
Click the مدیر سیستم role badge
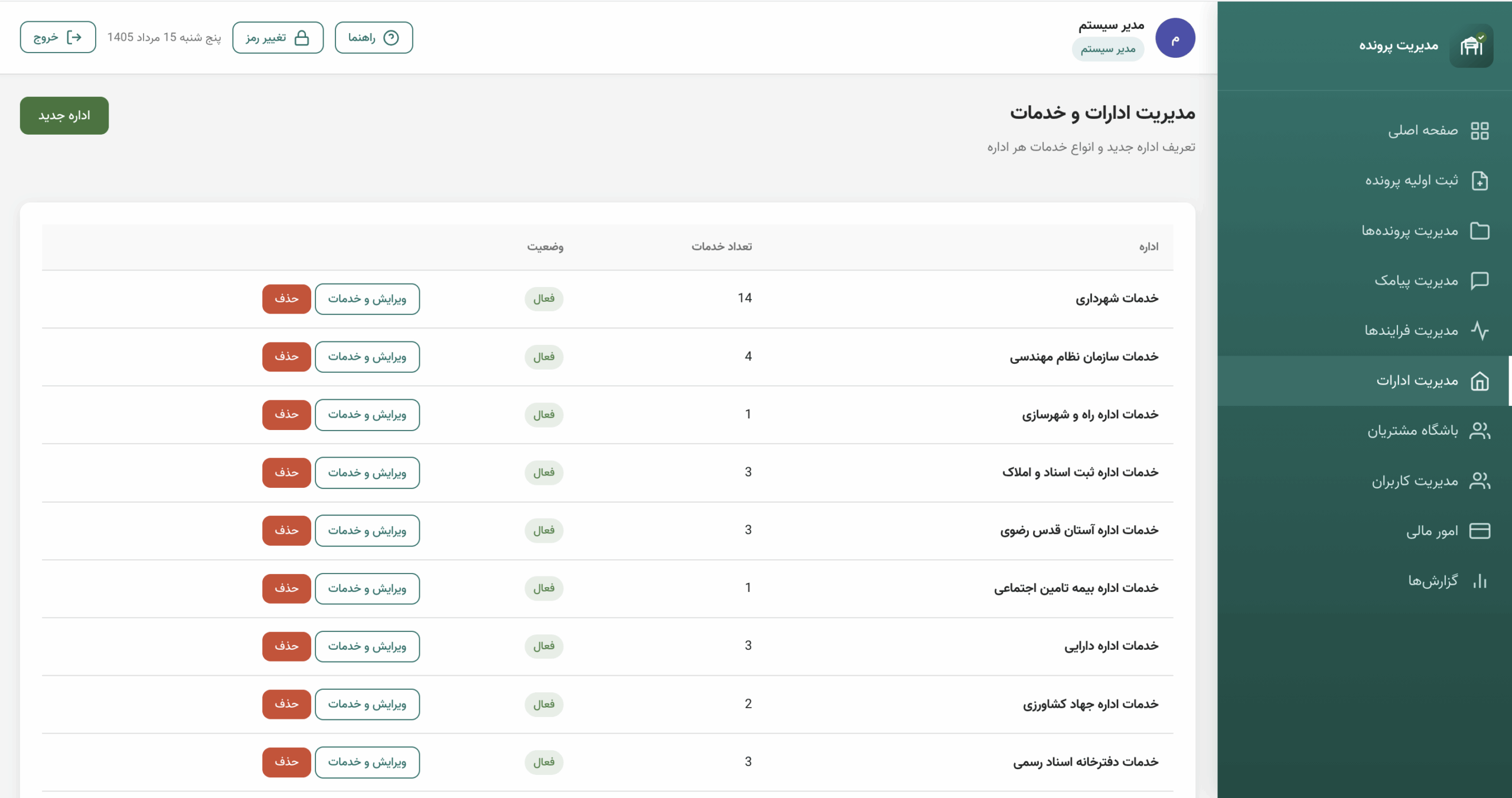click(1108, 49)
